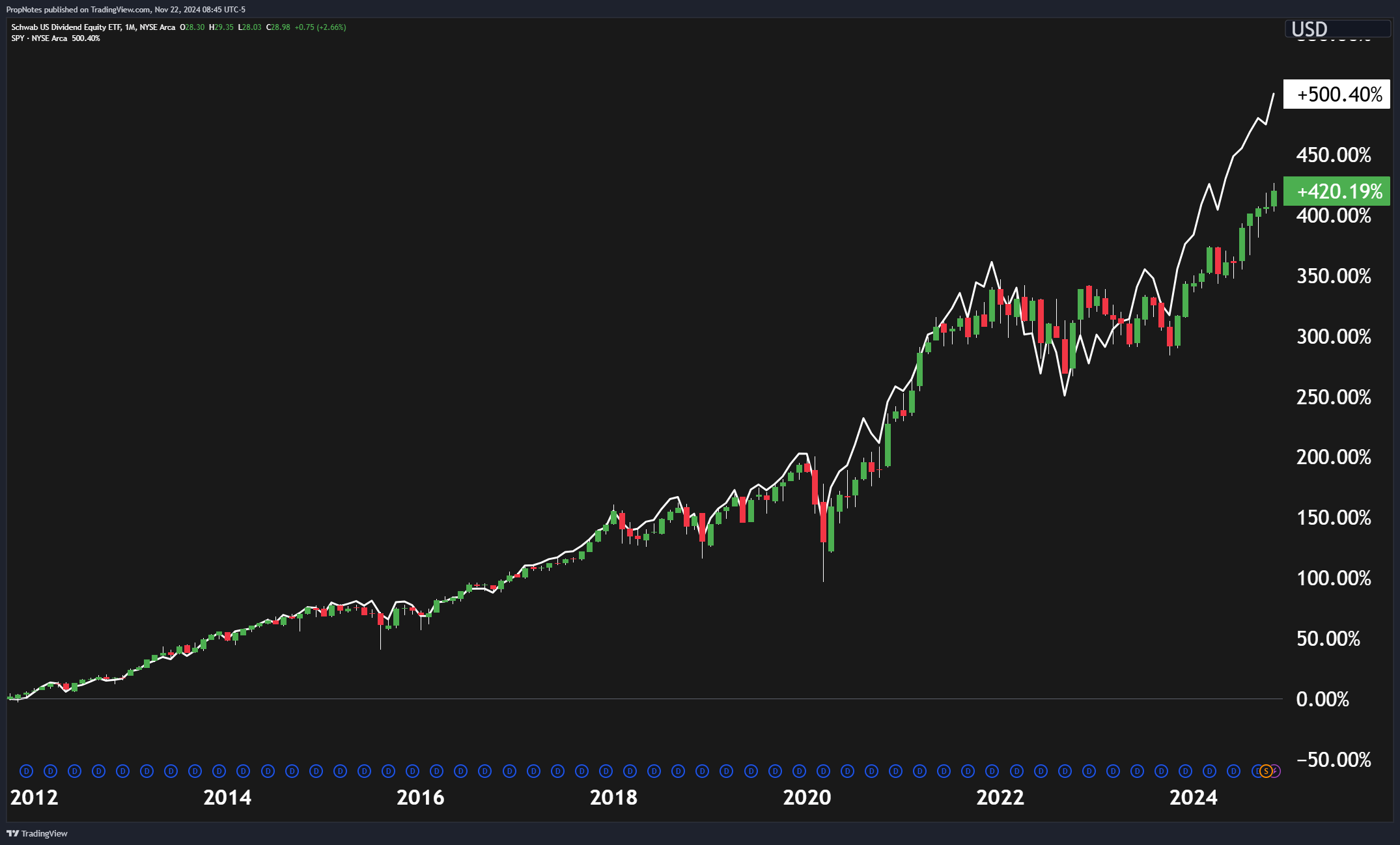
Task: Click the 2020 label on the time axis
Action: point(807,797)
